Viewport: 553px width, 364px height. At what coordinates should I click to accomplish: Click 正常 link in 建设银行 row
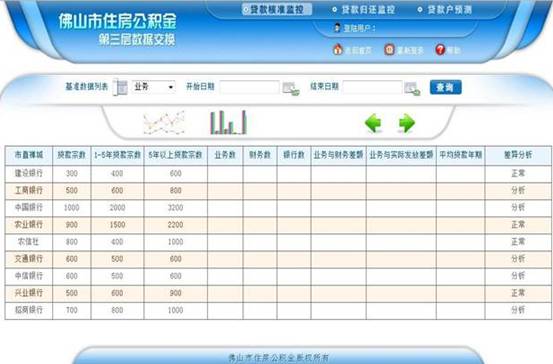point(518,173)
